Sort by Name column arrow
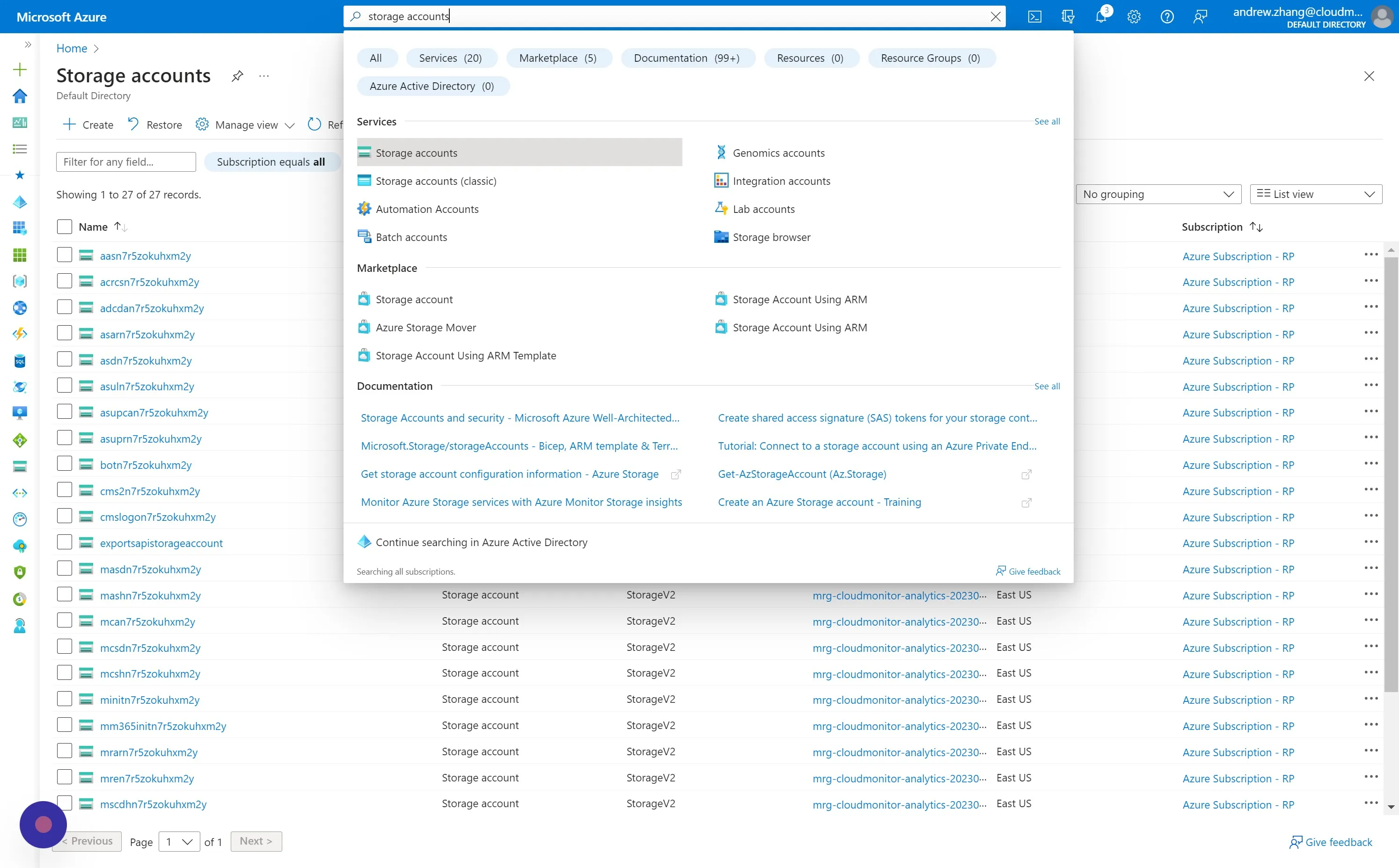 (120, 227)
